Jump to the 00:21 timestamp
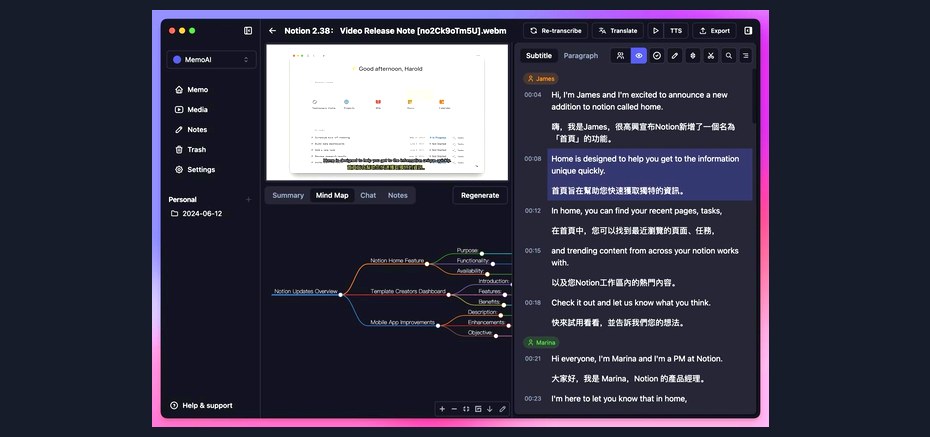The image size is (930, 437). (x=533, y=359)
